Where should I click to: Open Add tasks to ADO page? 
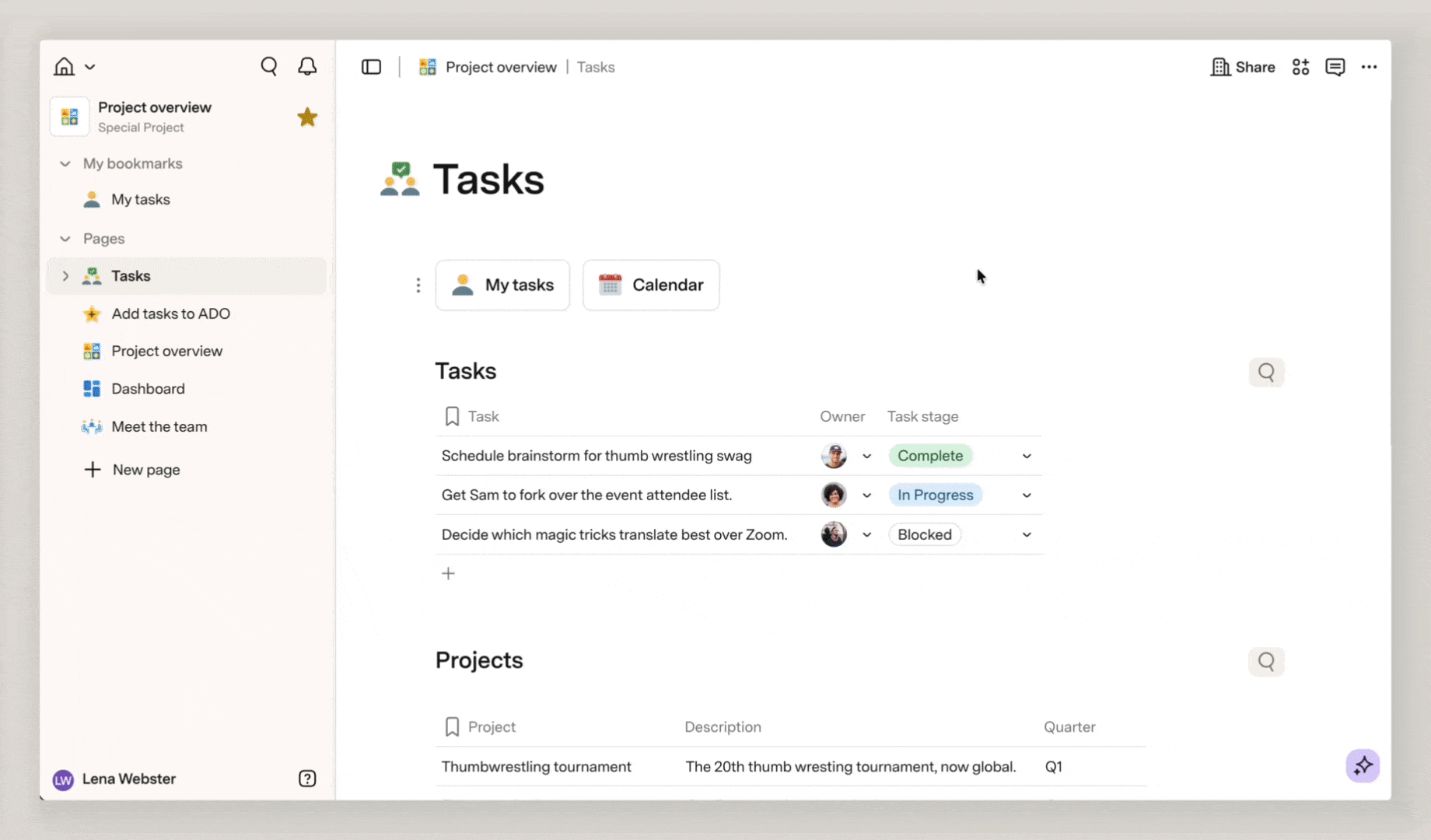coord(187,314)
